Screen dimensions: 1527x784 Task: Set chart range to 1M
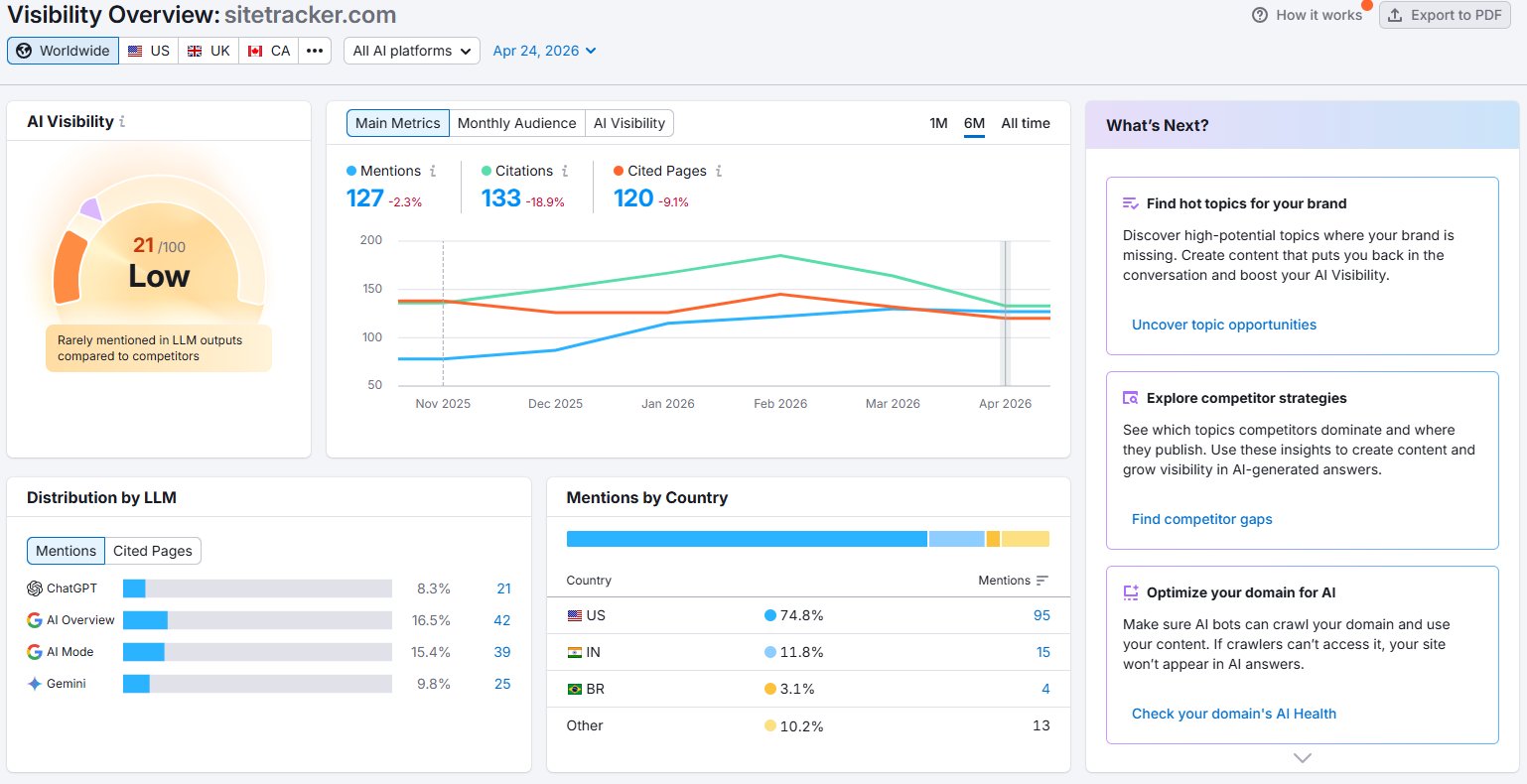tap(938, 123)
